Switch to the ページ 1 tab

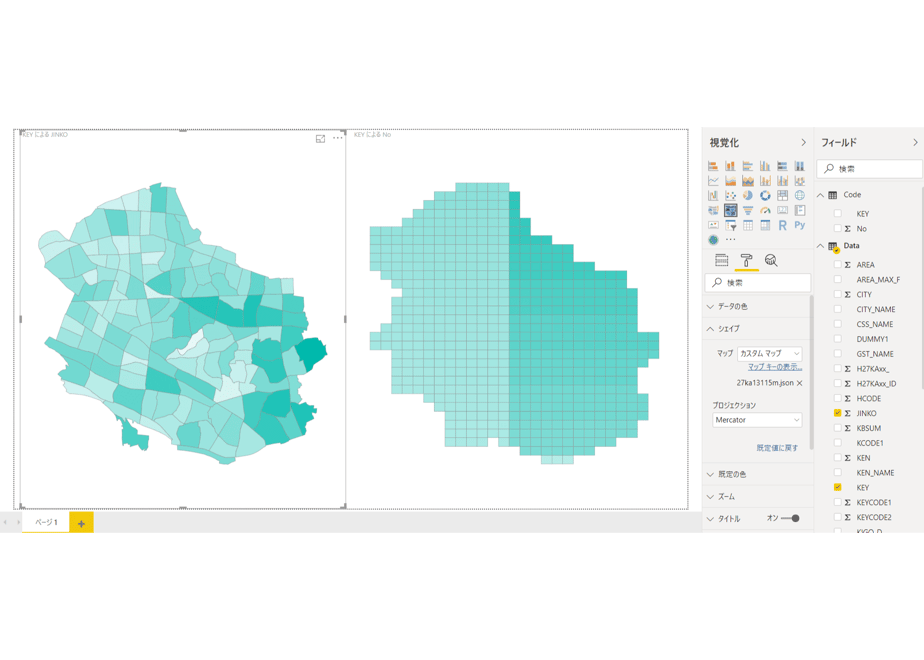click(46, 522)
